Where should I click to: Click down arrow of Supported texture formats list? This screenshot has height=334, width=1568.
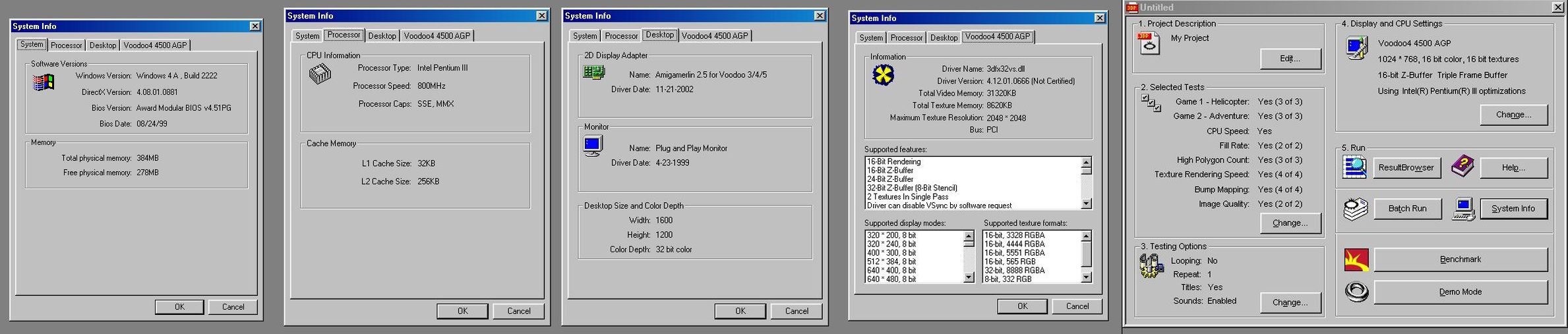click(x=1086, y=278)
